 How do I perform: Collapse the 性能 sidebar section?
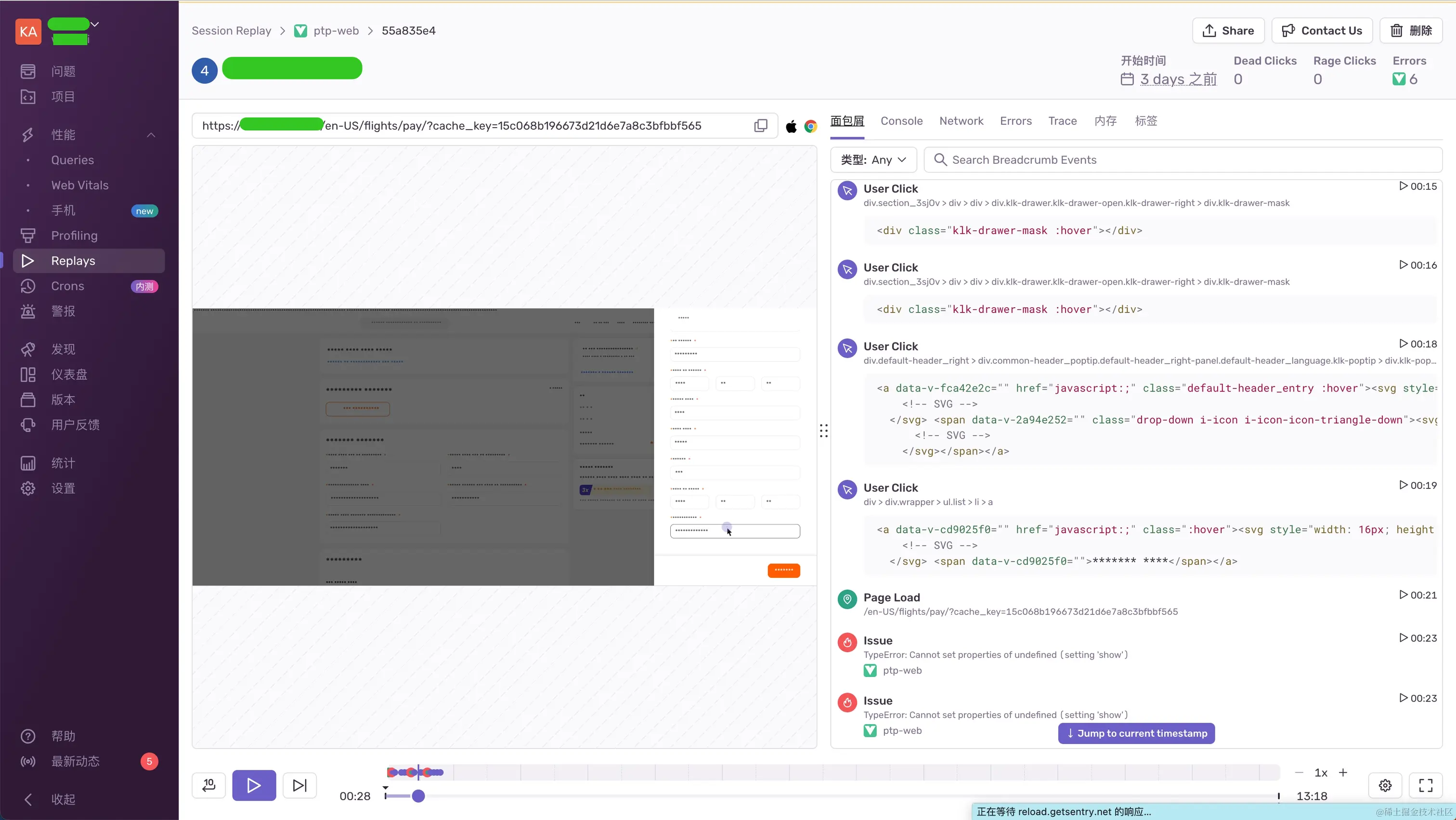pyautogui.click(x=151, y=134)
